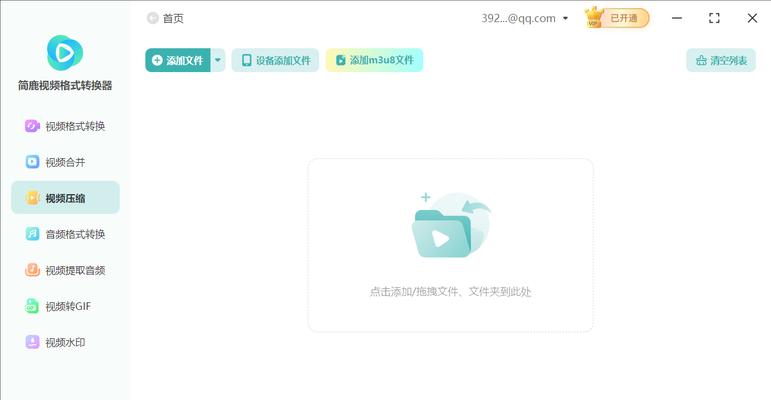This screenshot has width=771, height=400.
Task: Click the 音频格式转换 music icon
Action: coord(32,234)
